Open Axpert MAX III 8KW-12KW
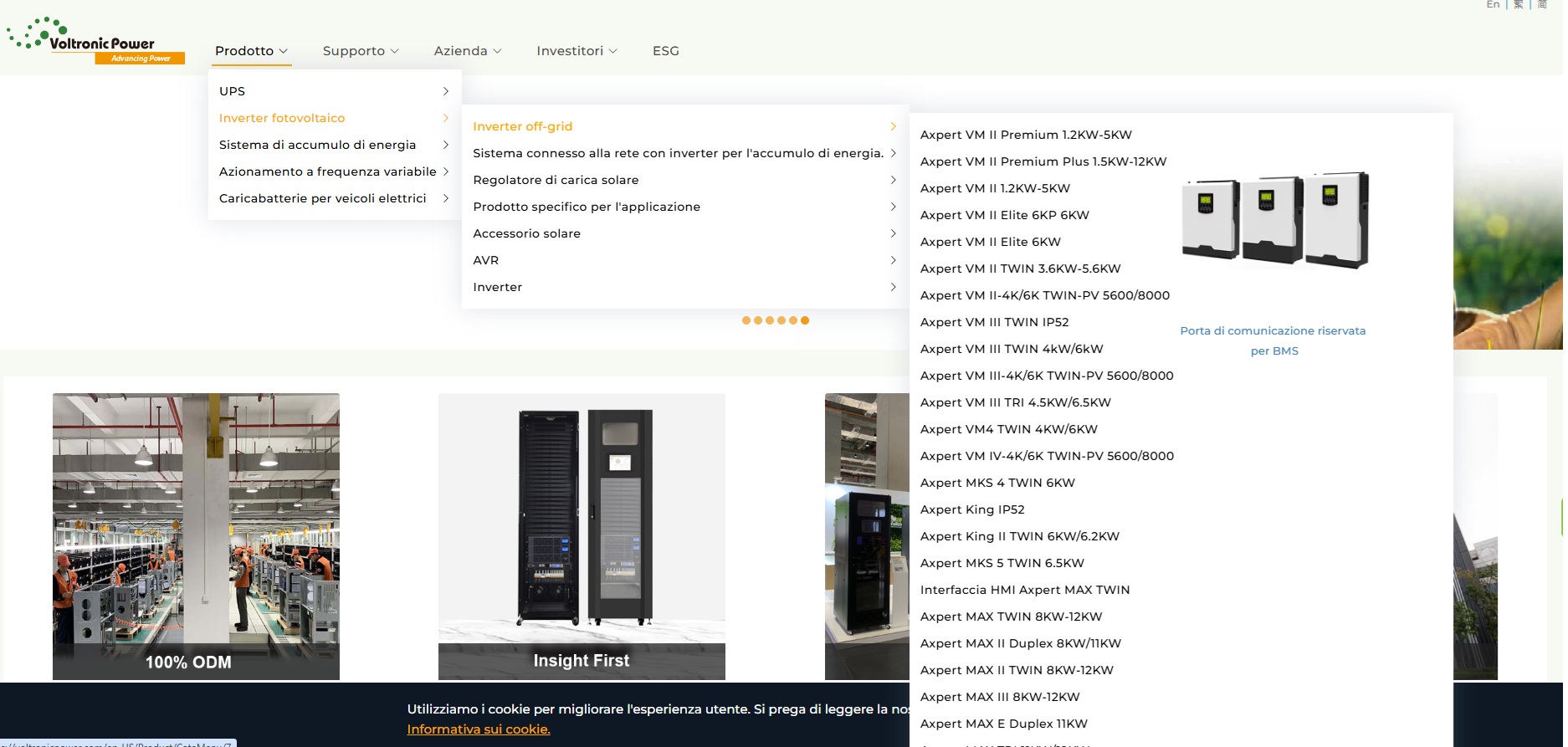Screen dimensions: 1568x747 pos(1000,697)
